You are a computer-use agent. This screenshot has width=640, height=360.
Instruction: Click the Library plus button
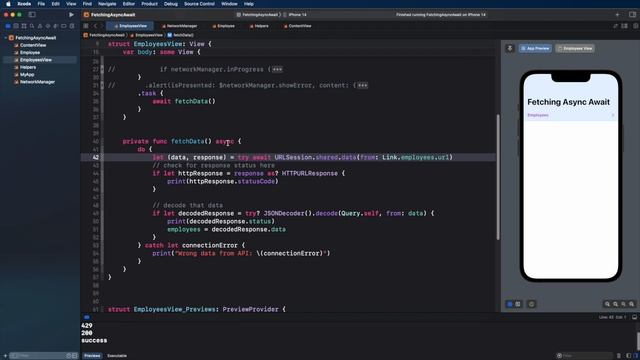click(617, 15)
